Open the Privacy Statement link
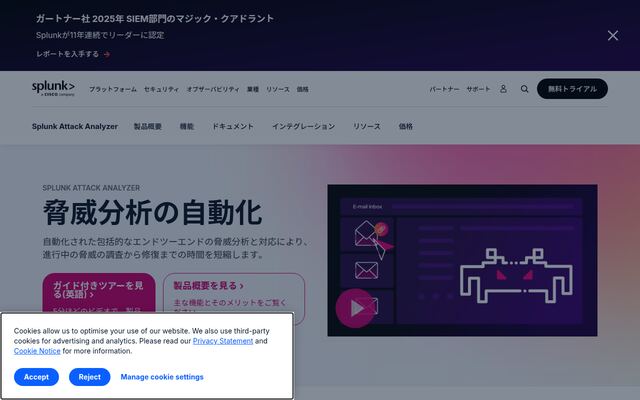This screenshot has width=640, height=400. click(x=223, y=341)
